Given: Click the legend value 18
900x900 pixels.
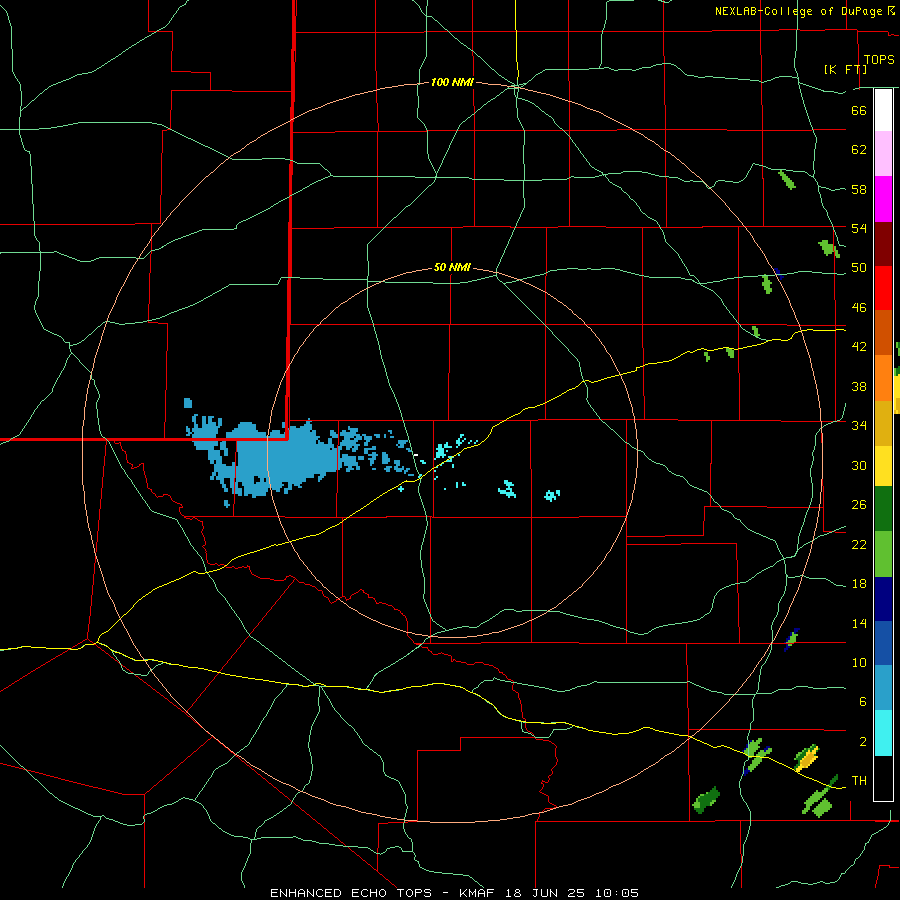Looking at the screenshot, I should [x=859, y=584].
